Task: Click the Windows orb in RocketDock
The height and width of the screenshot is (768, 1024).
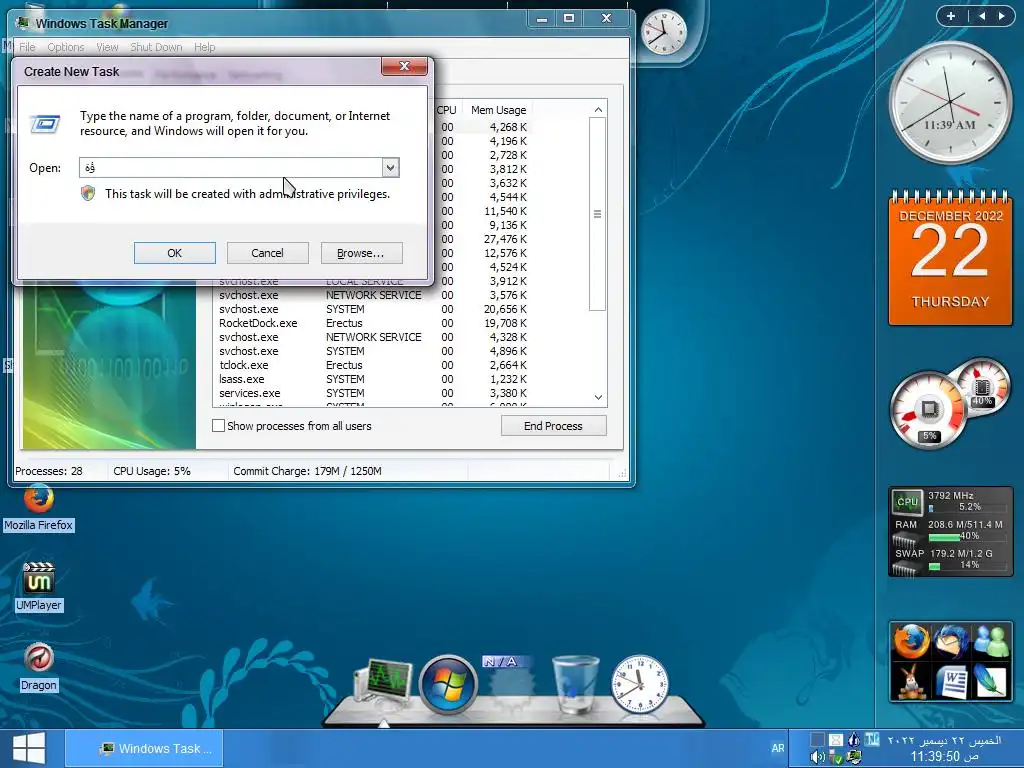Action: [x=448, y=684]
